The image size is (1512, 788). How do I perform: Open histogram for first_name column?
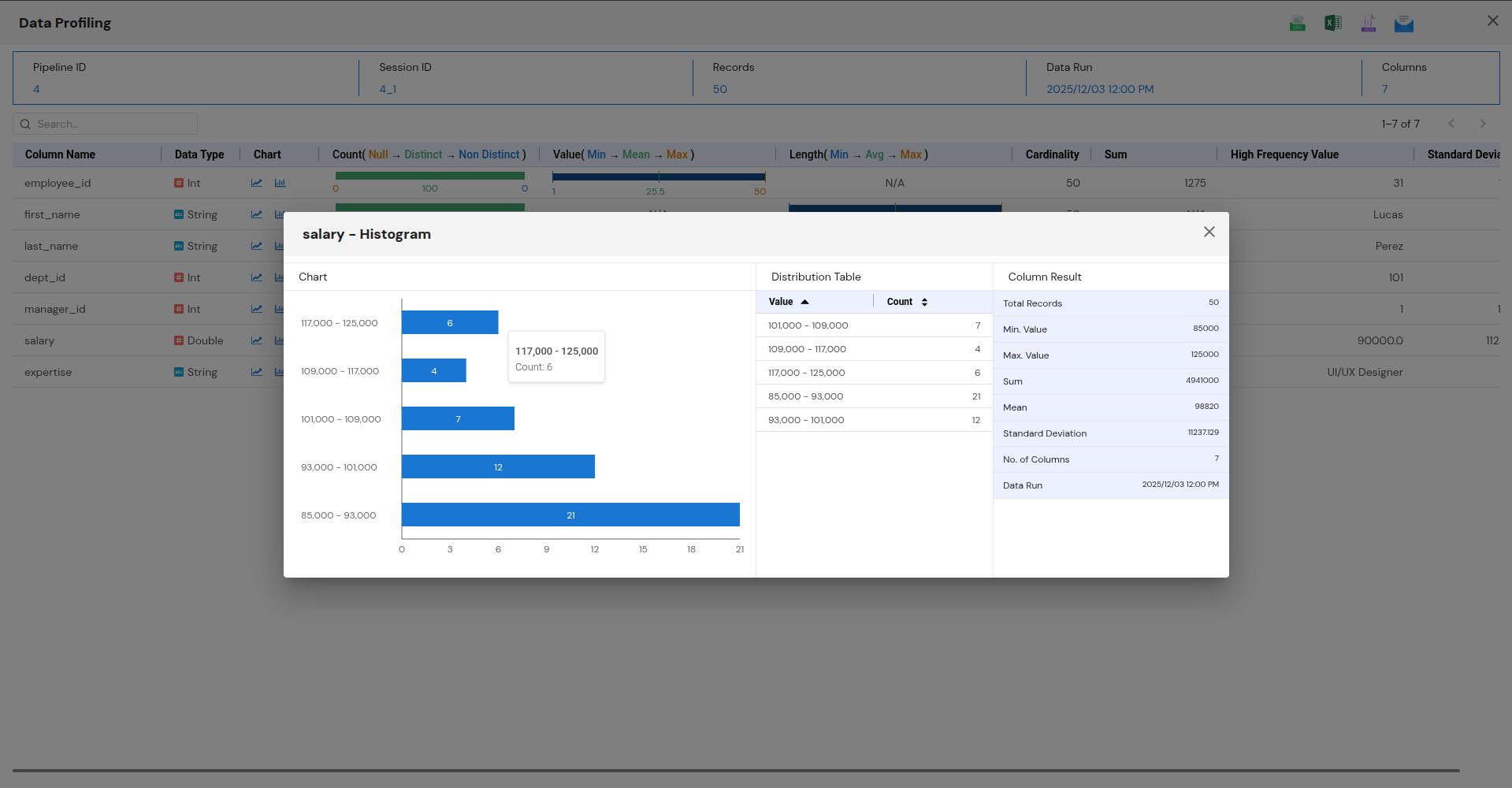(x=280, y=214)
